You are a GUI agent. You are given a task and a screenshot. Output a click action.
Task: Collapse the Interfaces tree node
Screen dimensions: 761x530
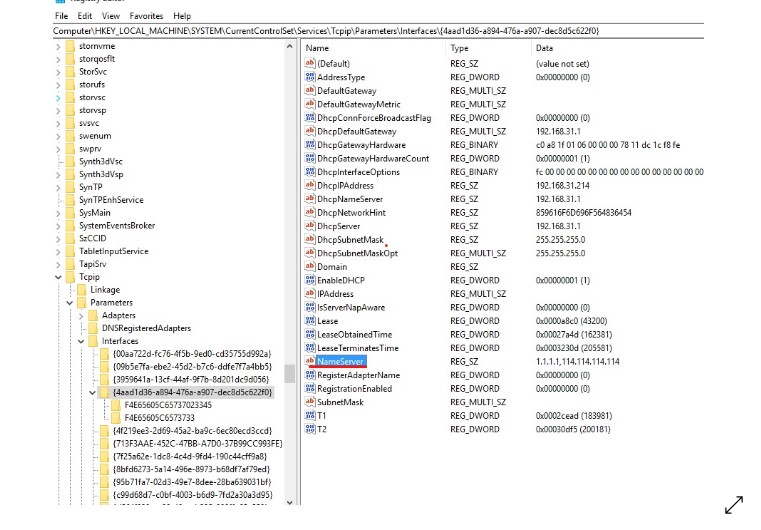[x=81, y=341]
